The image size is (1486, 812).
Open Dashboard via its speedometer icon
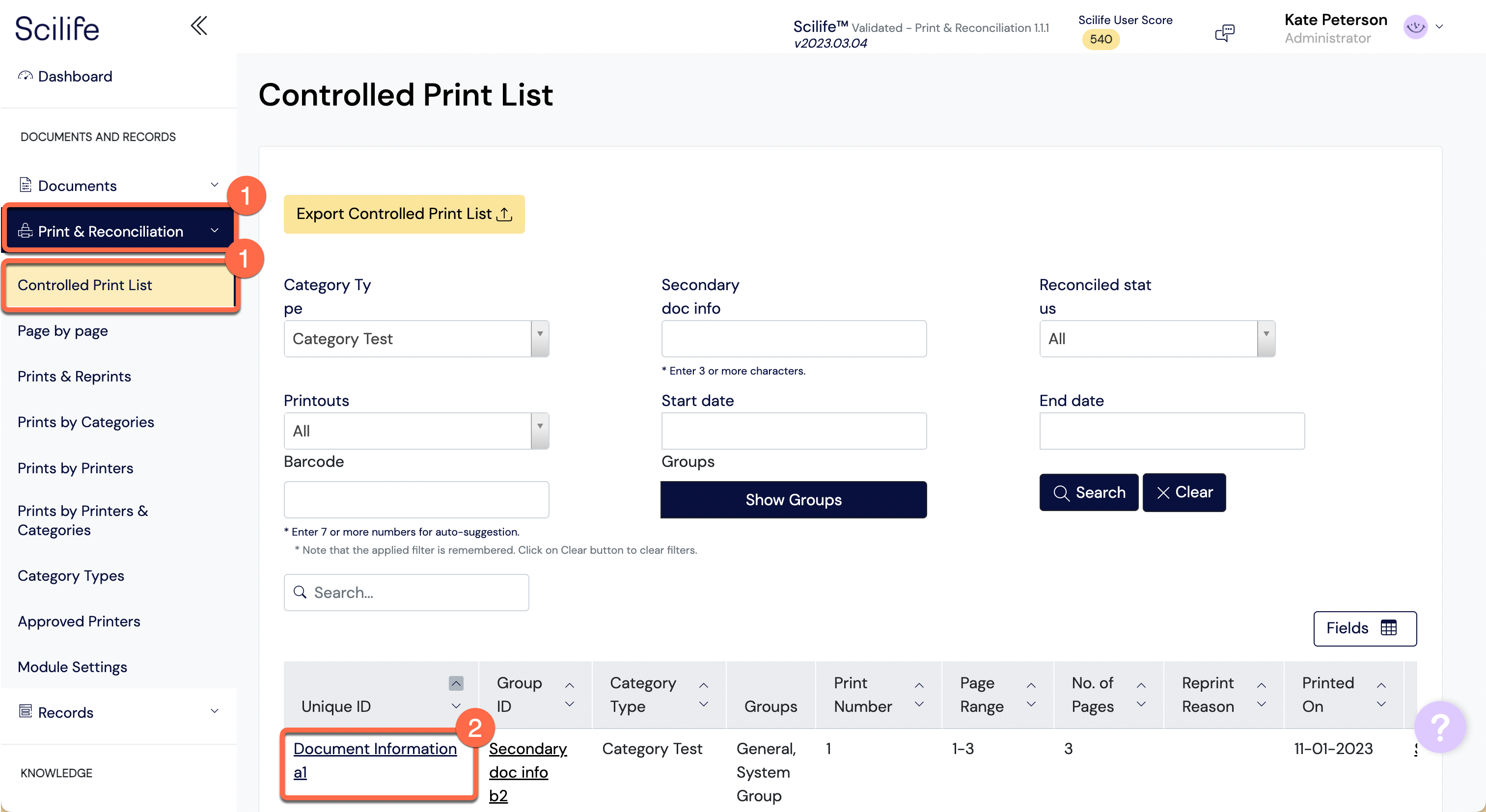26,75
